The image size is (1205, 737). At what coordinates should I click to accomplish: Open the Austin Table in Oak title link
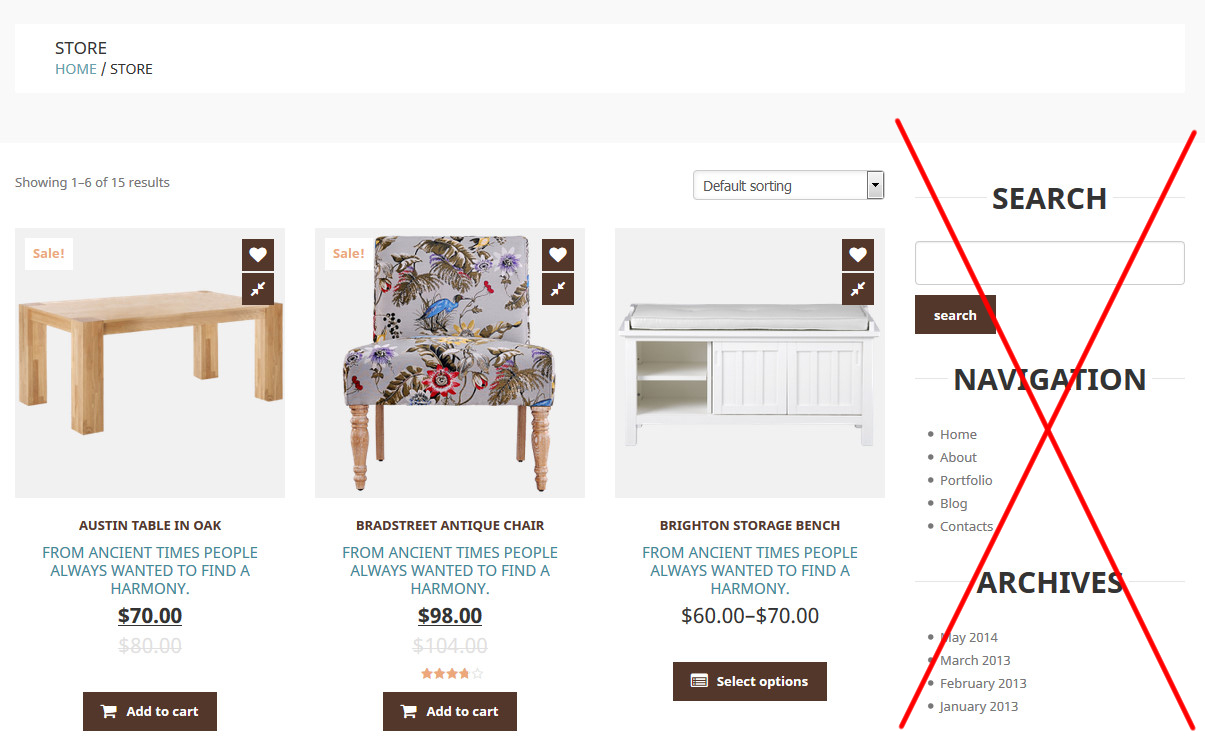pos(150,525)
